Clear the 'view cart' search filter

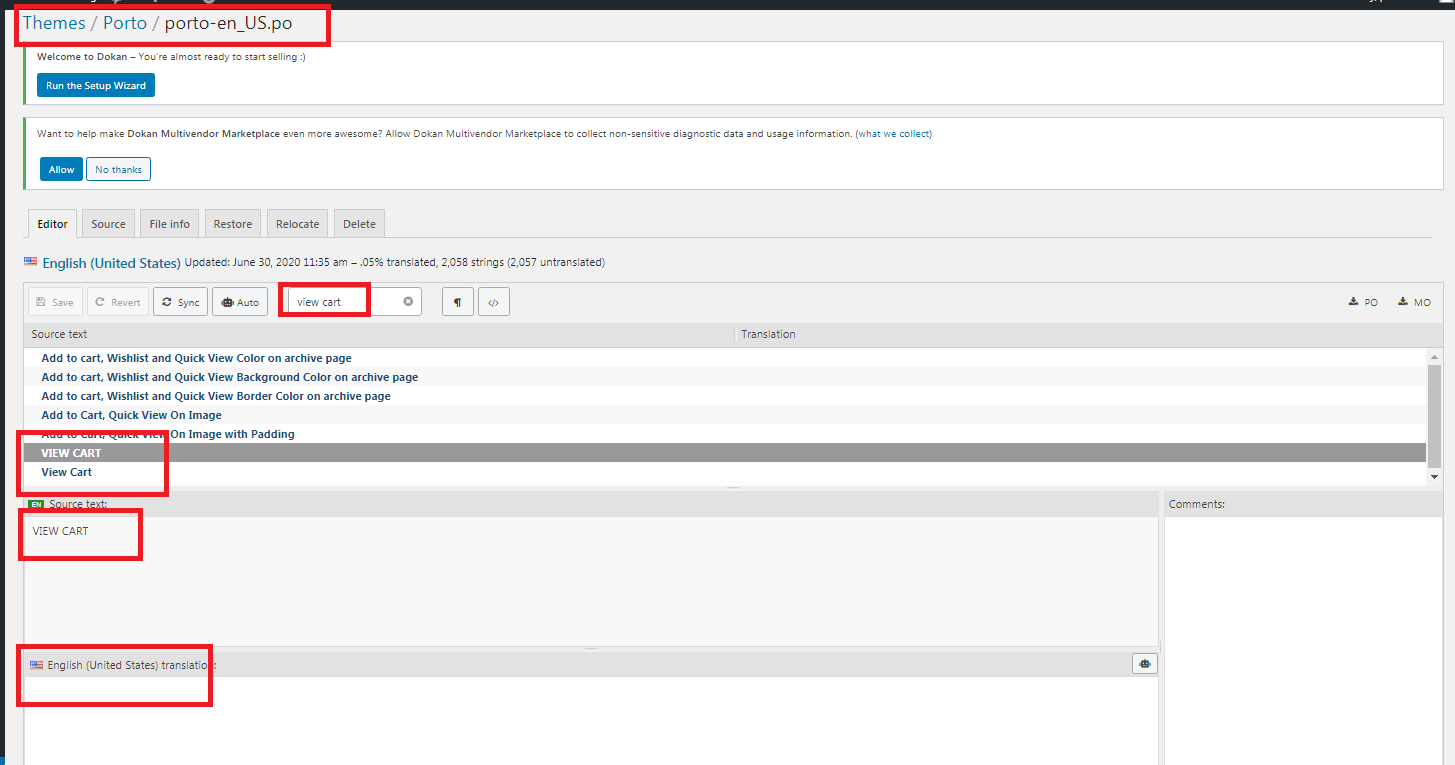click(408, 301)
